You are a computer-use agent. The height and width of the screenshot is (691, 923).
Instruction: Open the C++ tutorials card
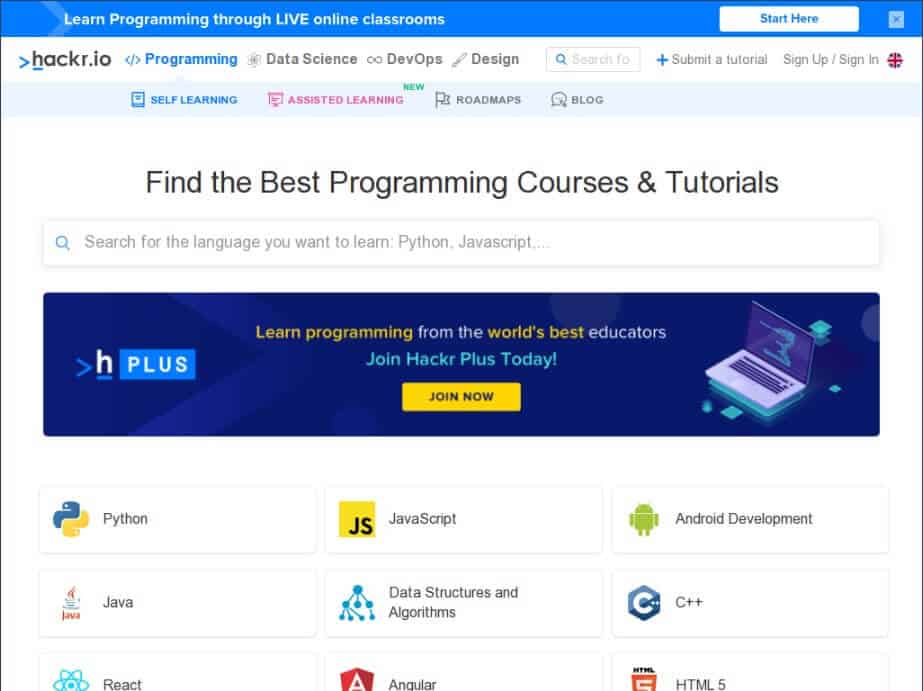pyautogui.click(x=751, y=603)
